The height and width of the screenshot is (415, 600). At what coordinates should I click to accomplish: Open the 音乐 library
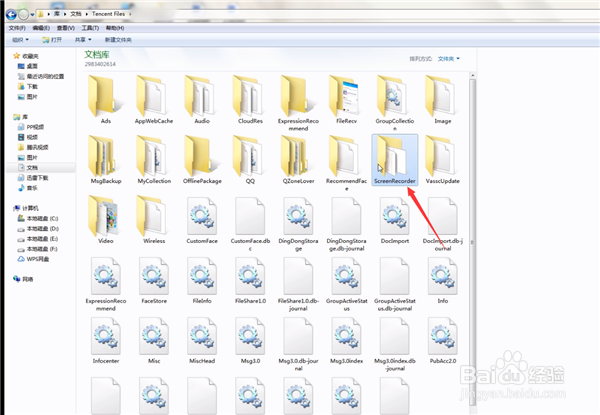coord(28,188)
